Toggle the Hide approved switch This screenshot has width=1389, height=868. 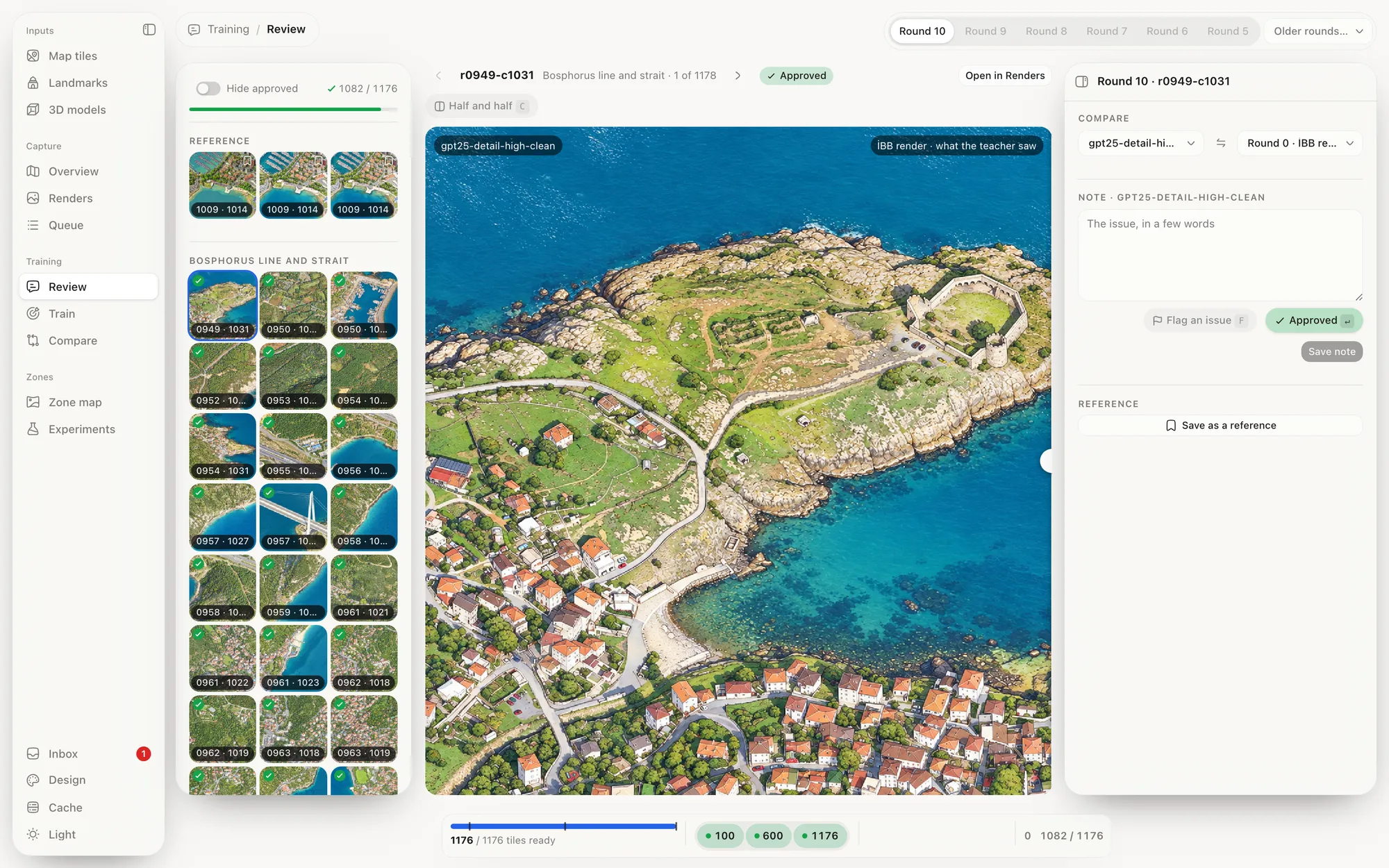[208, 88]
